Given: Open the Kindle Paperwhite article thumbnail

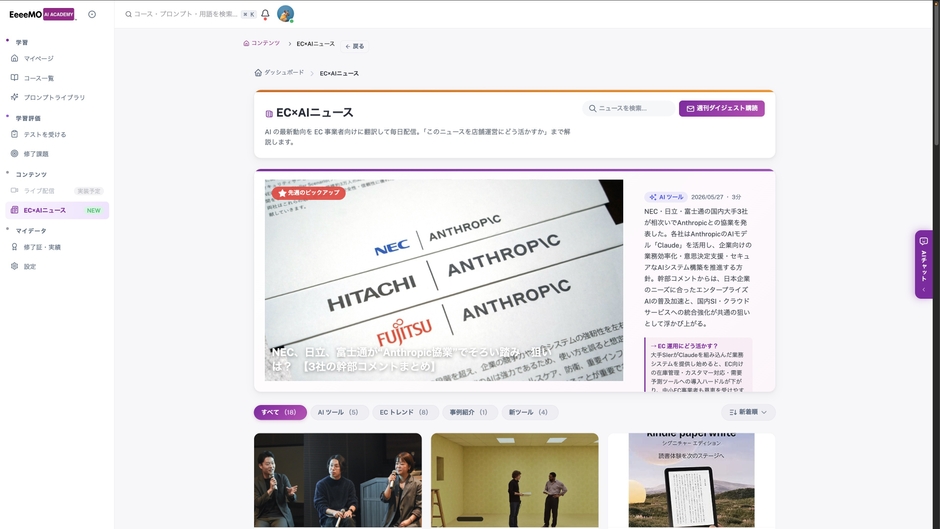Looking at the screenshot, I should point(692,480).
